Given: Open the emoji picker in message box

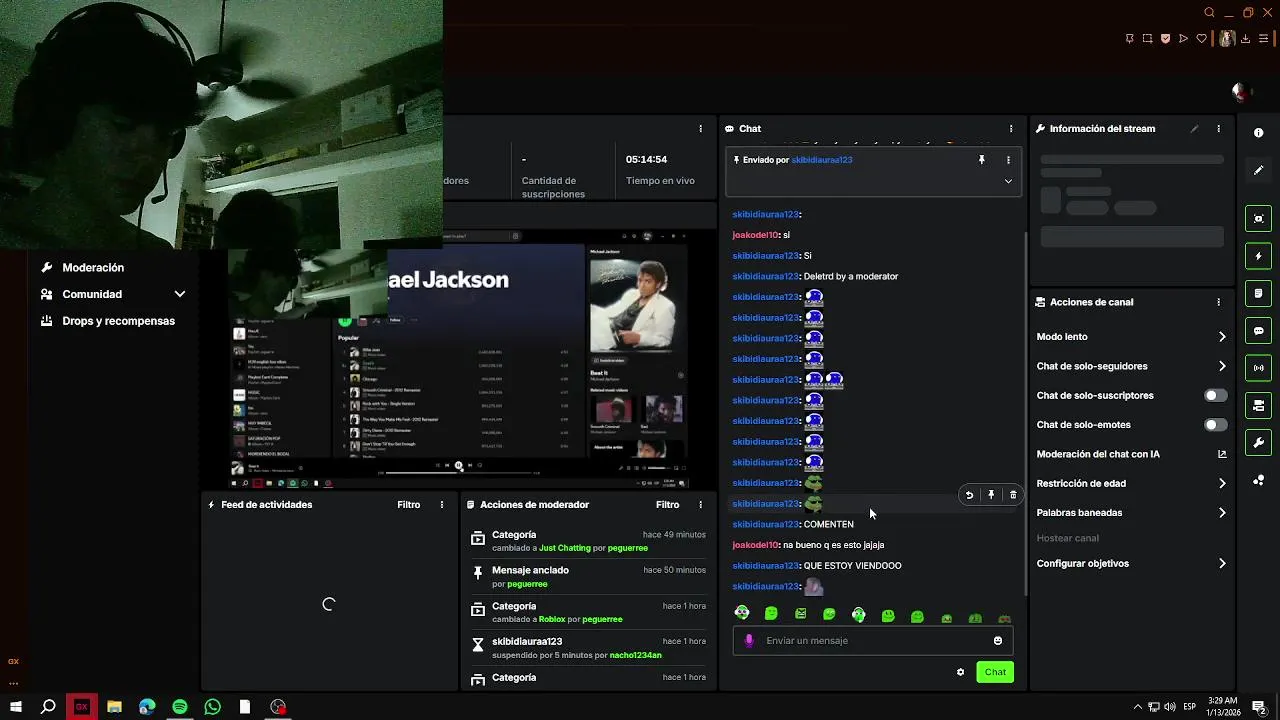Looking at the screenshot, I should point(998,641).
